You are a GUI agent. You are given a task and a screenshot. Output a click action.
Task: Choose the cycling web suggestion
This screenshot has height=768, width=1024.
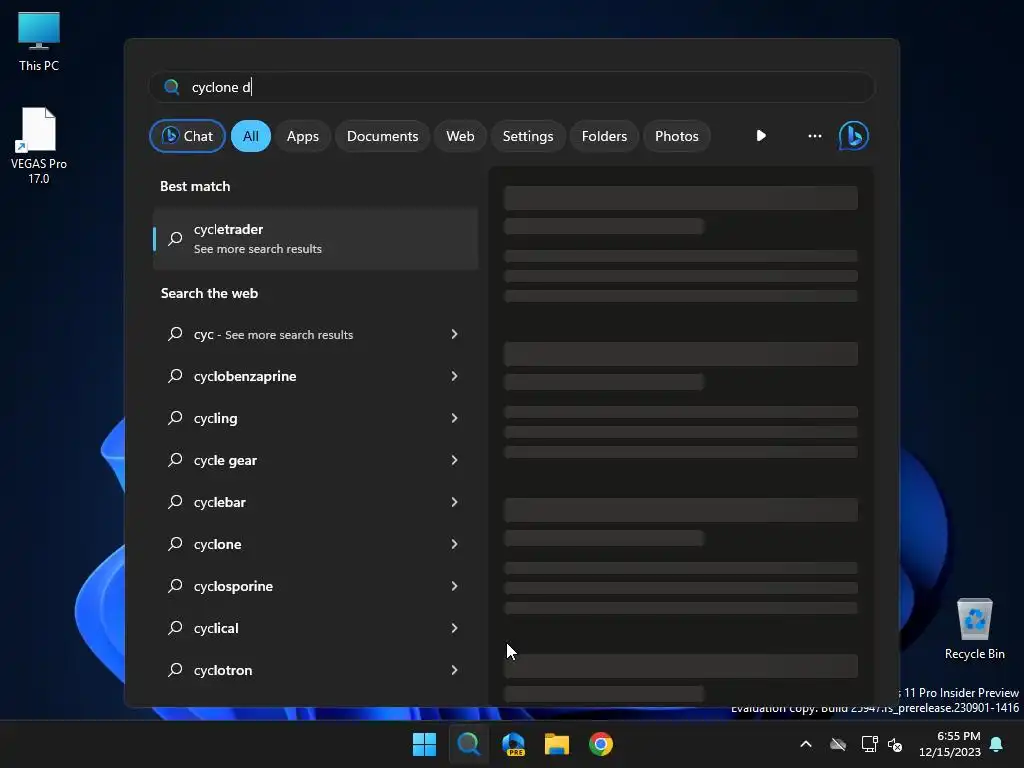point(315,418)
